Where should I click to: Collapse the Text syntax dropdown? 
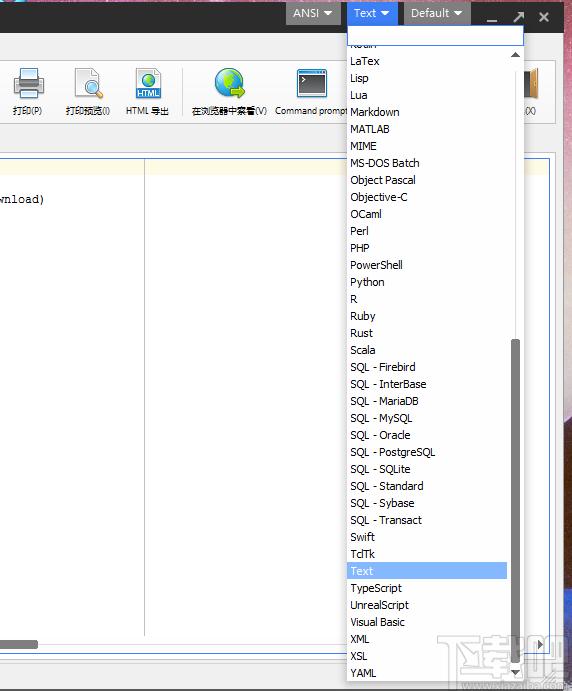coord(372,13)
